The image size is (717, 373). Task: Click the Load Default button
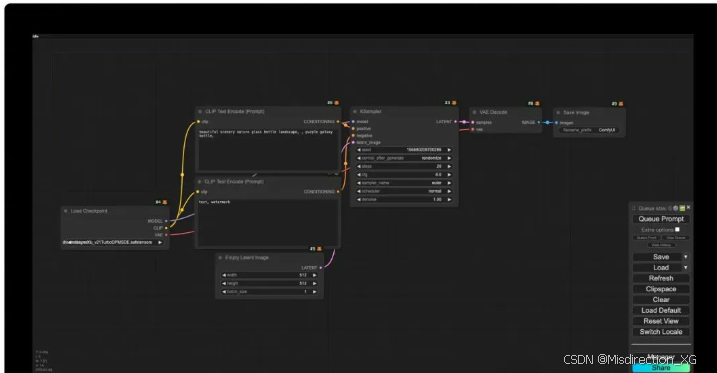click(661, 310)
